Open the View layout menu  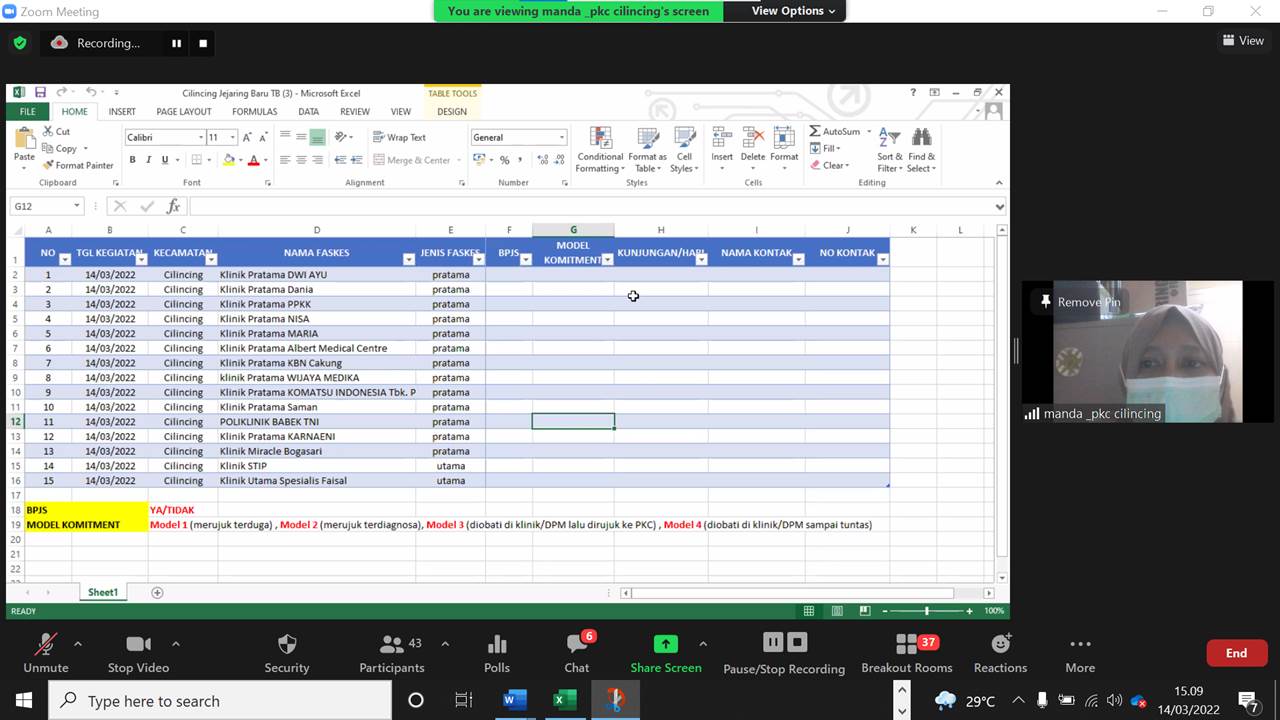coord(1243,41)
